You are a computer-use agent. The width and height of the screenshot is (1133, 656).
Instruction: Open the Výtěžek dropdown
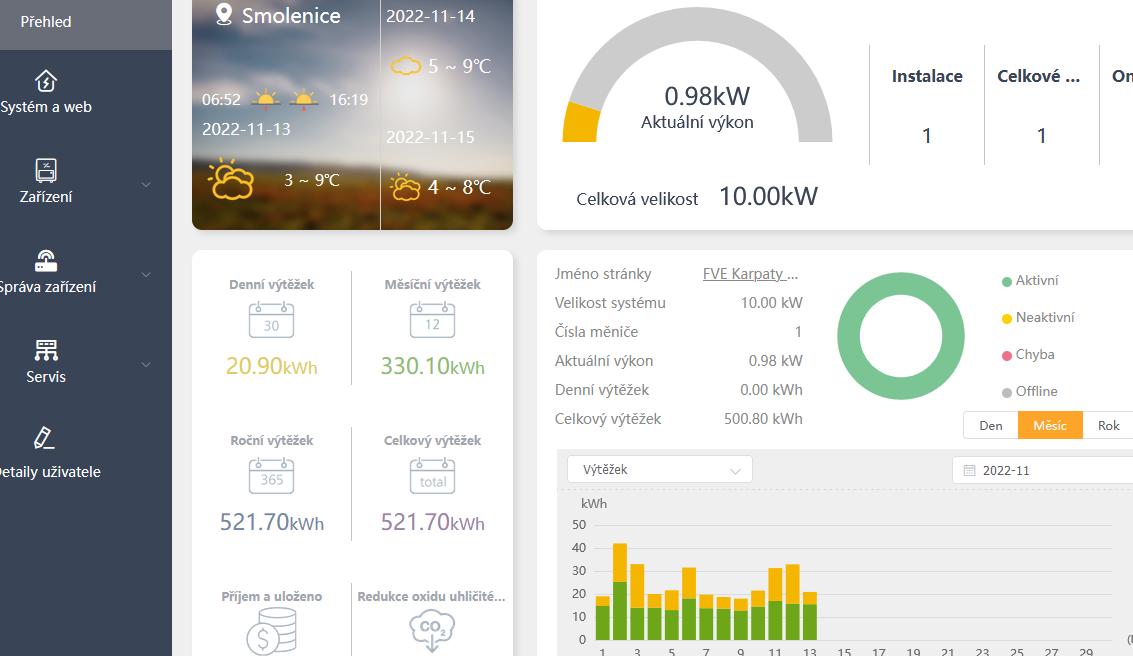pos(660,469)
